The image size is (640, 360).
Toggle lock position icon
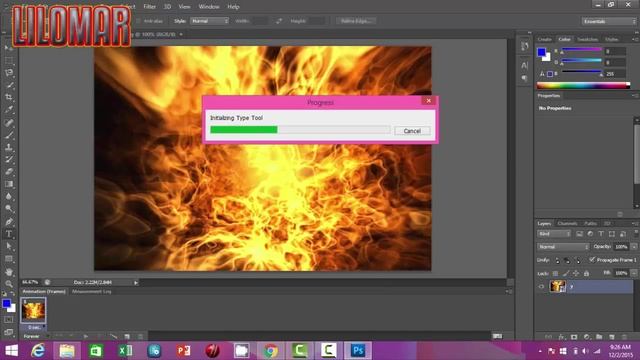pyautogui.click(x=576, y=273)
